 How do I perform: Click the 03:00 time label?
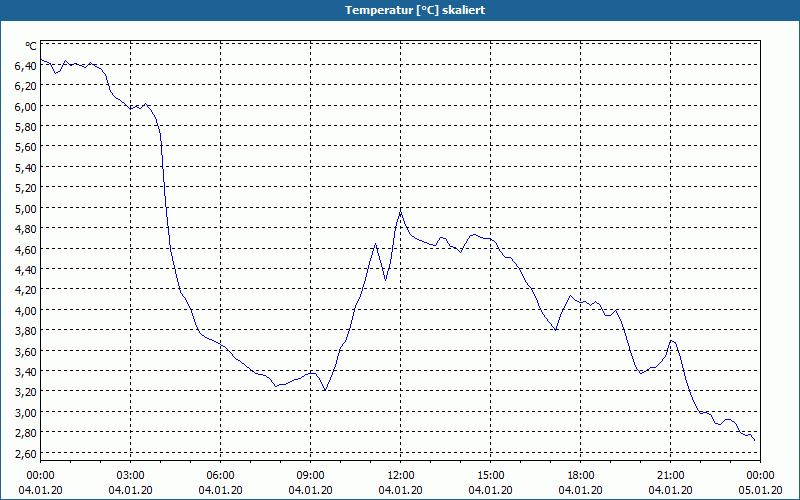coord(131,475)
